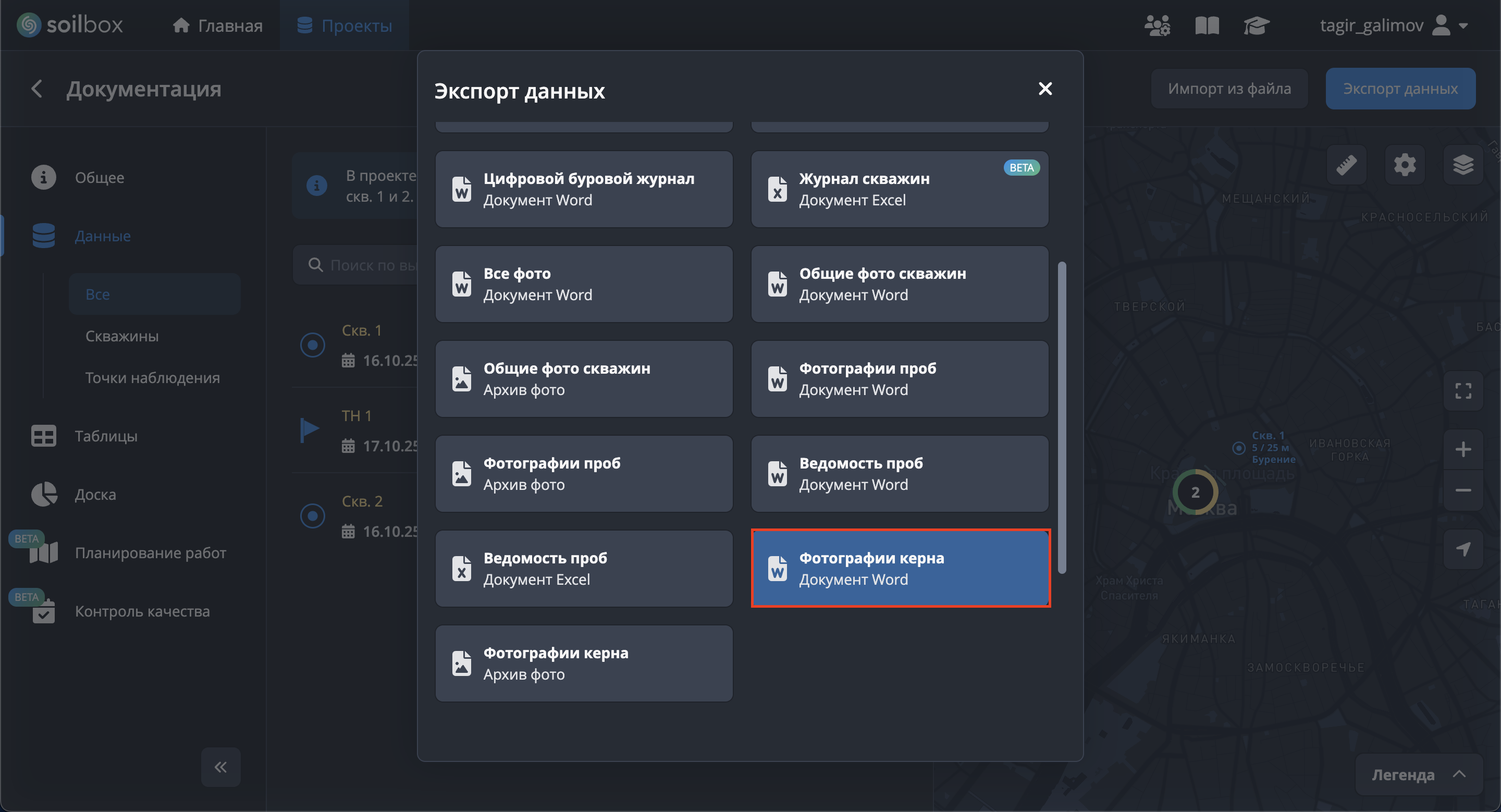Click the map ruler measurement icon
This screenshot has width=1501, height=812.
[x=1346, y=165]
